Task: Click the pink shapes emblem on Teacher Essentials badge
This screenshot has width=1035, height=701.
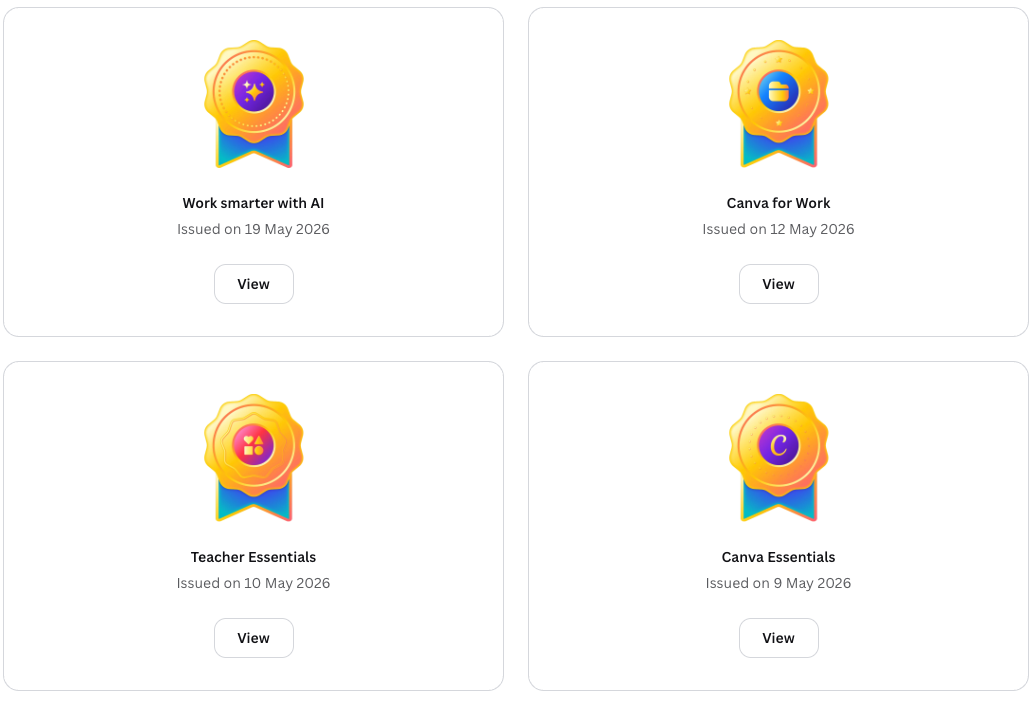Action: (x=253, y=445)
